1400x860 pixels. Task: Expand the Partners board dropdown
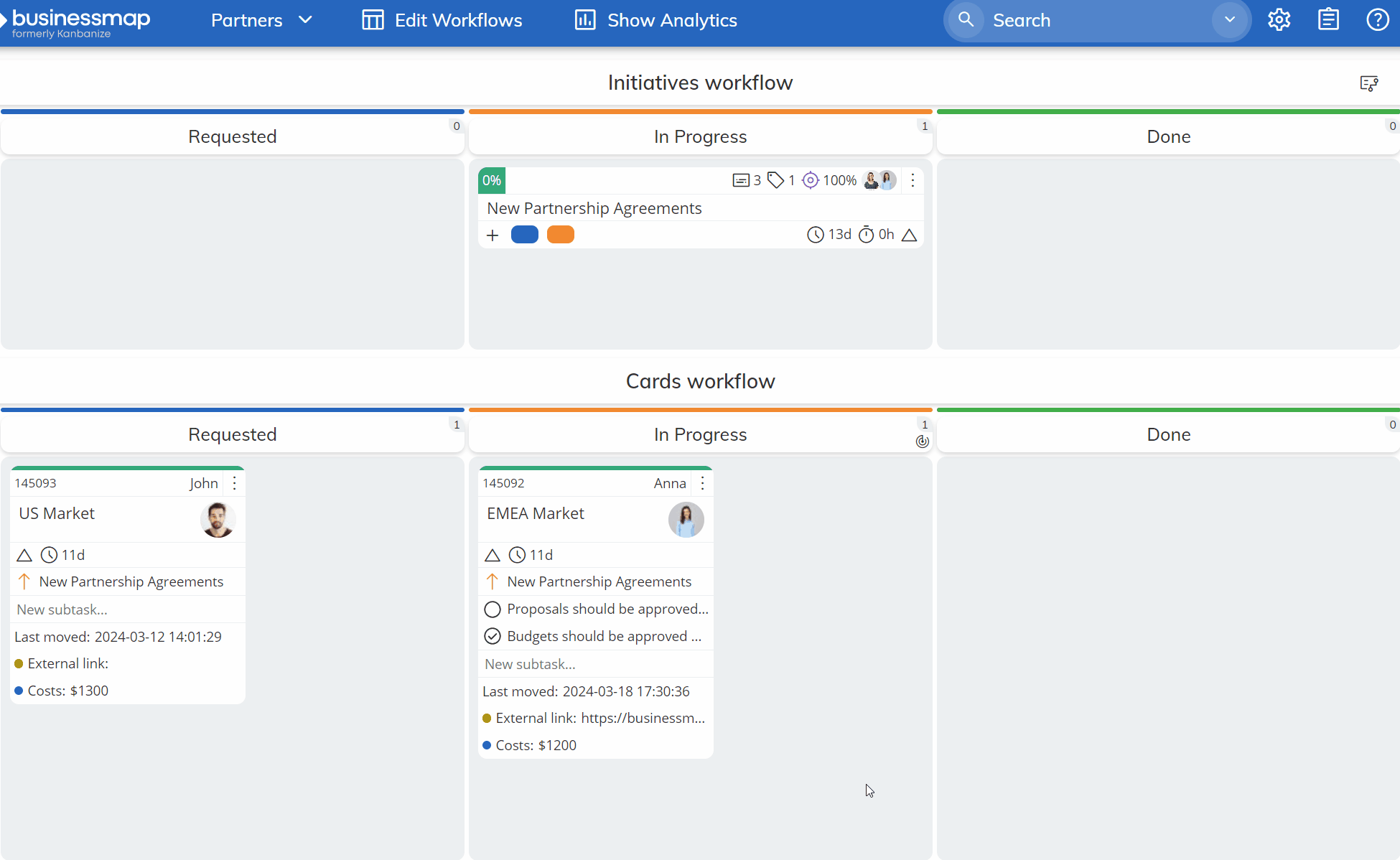[305, 20]
